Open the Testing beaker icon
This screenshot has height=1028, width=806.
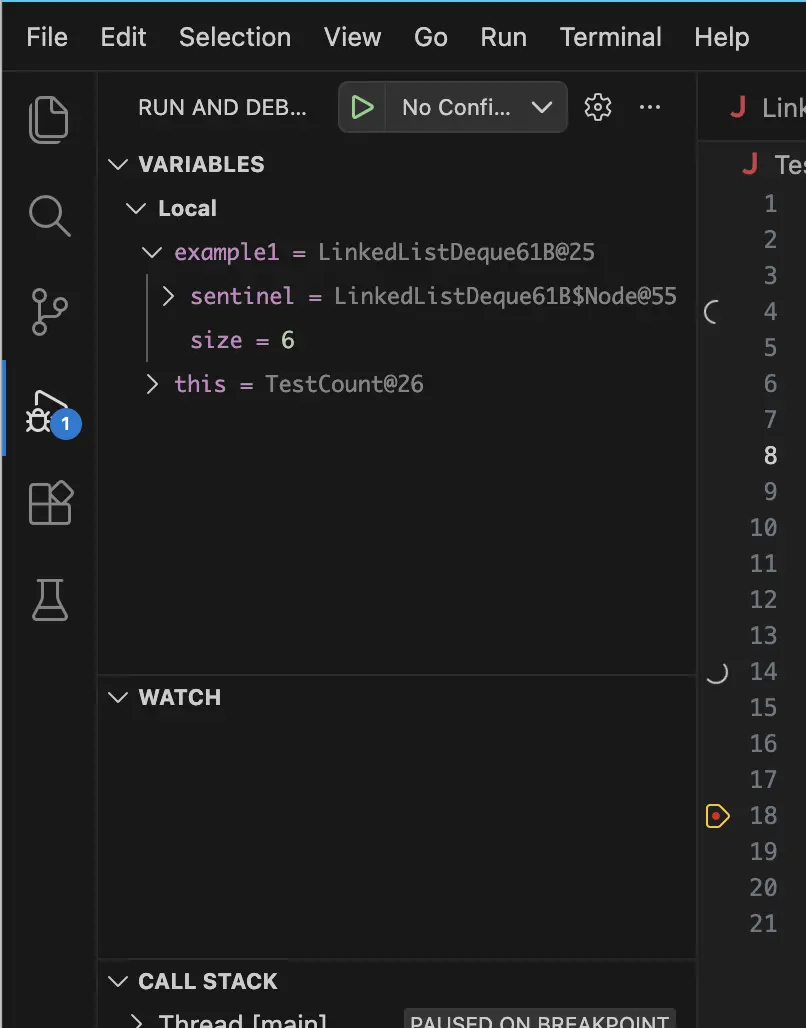(49, 599)
